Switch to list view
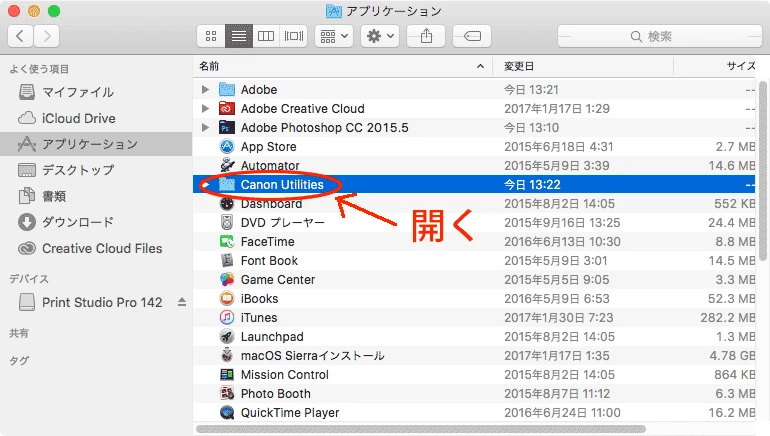 click(x=239, y=36)
